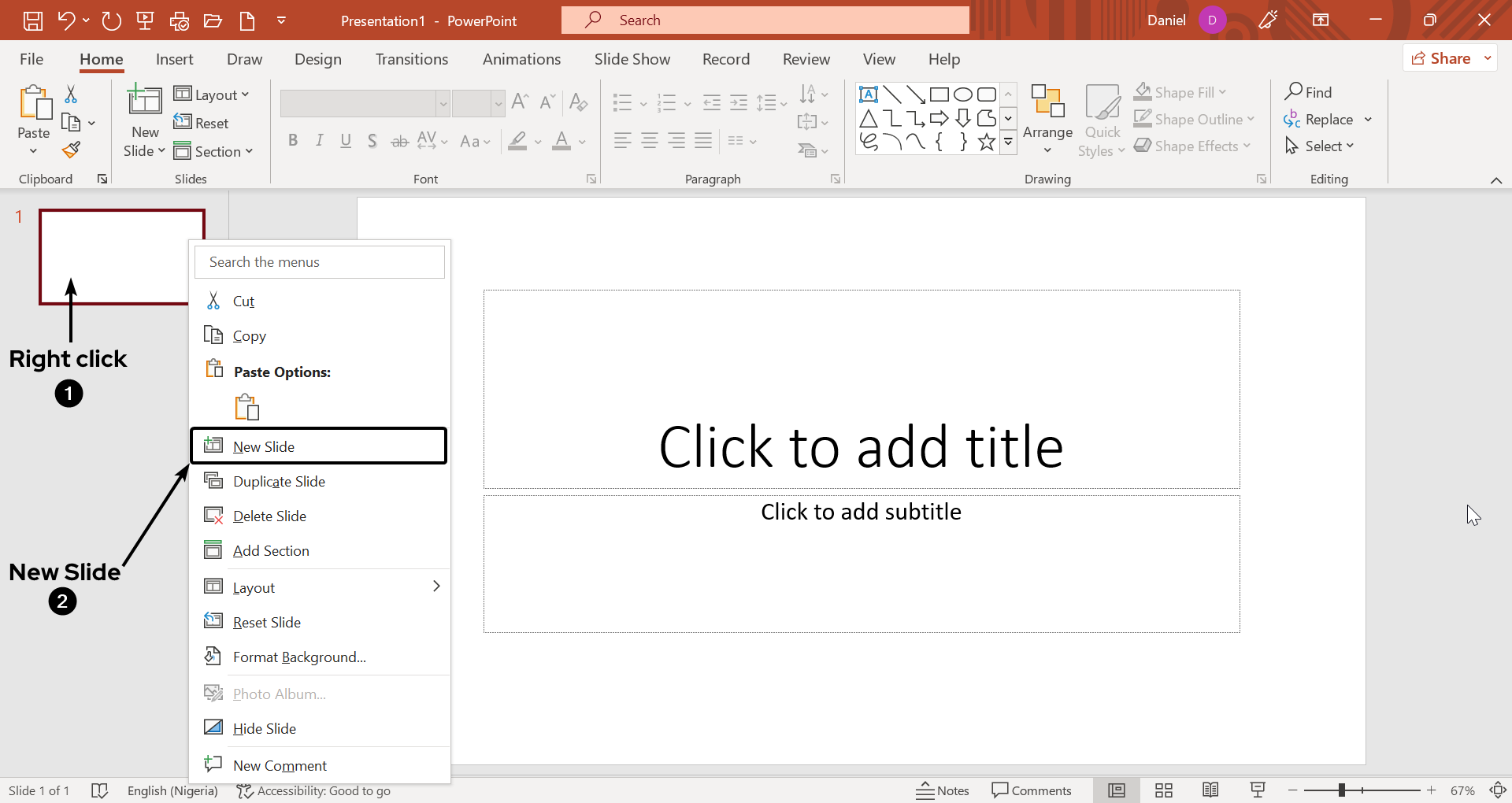
Task: Choose Duplicate Slide from context menu
Action: 277,480
